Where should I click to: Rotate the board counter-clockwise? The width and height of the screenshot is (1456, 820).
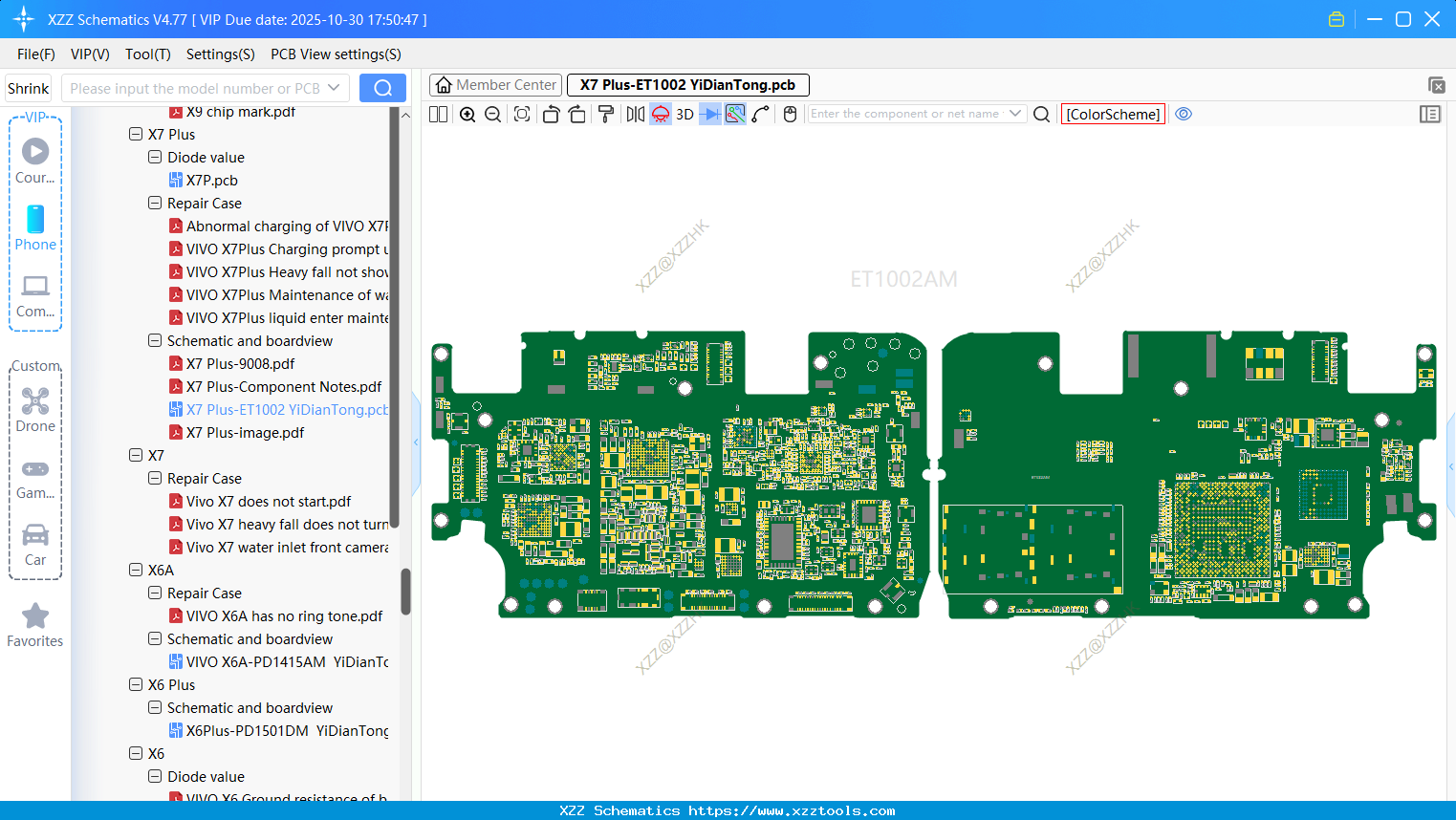pyautogui.click(x=551, y=114)
